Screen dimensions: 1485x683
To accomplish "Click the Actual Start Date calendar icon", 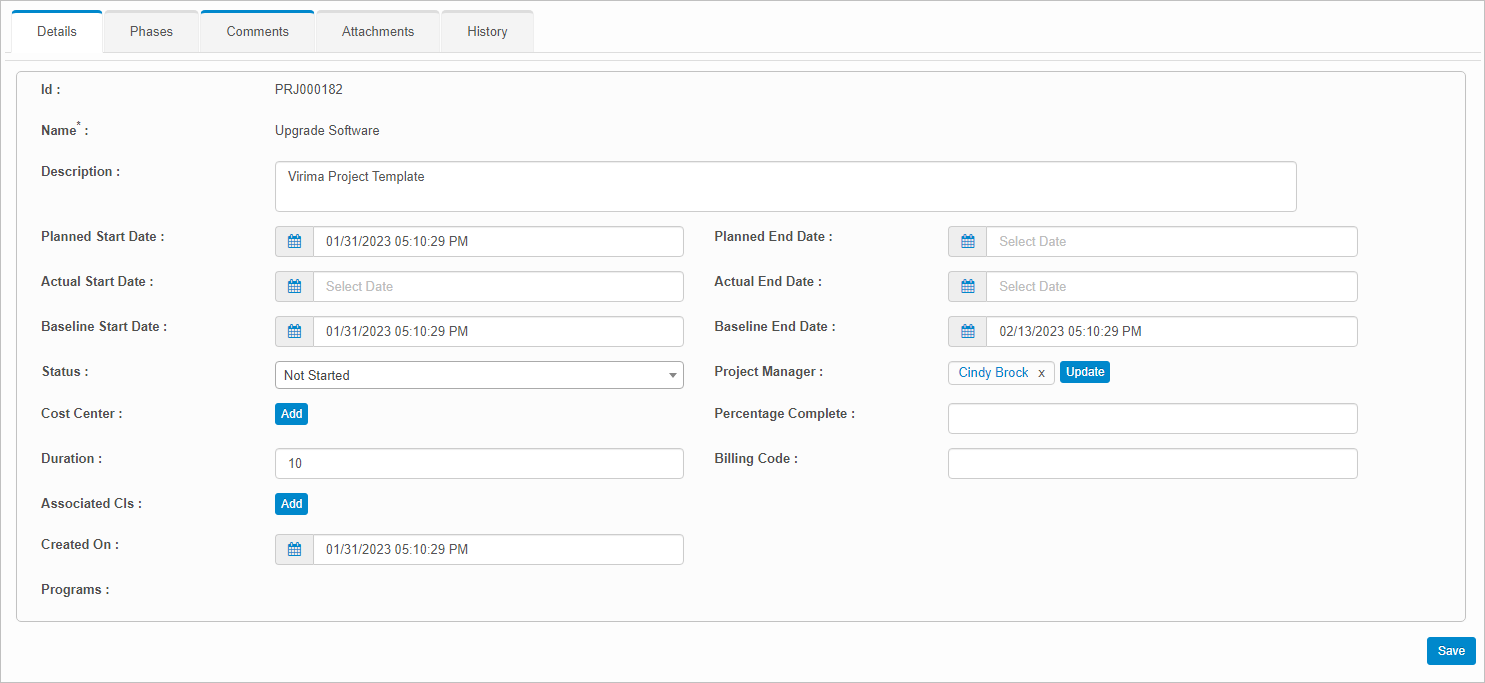I will click(x=294, y=287).
